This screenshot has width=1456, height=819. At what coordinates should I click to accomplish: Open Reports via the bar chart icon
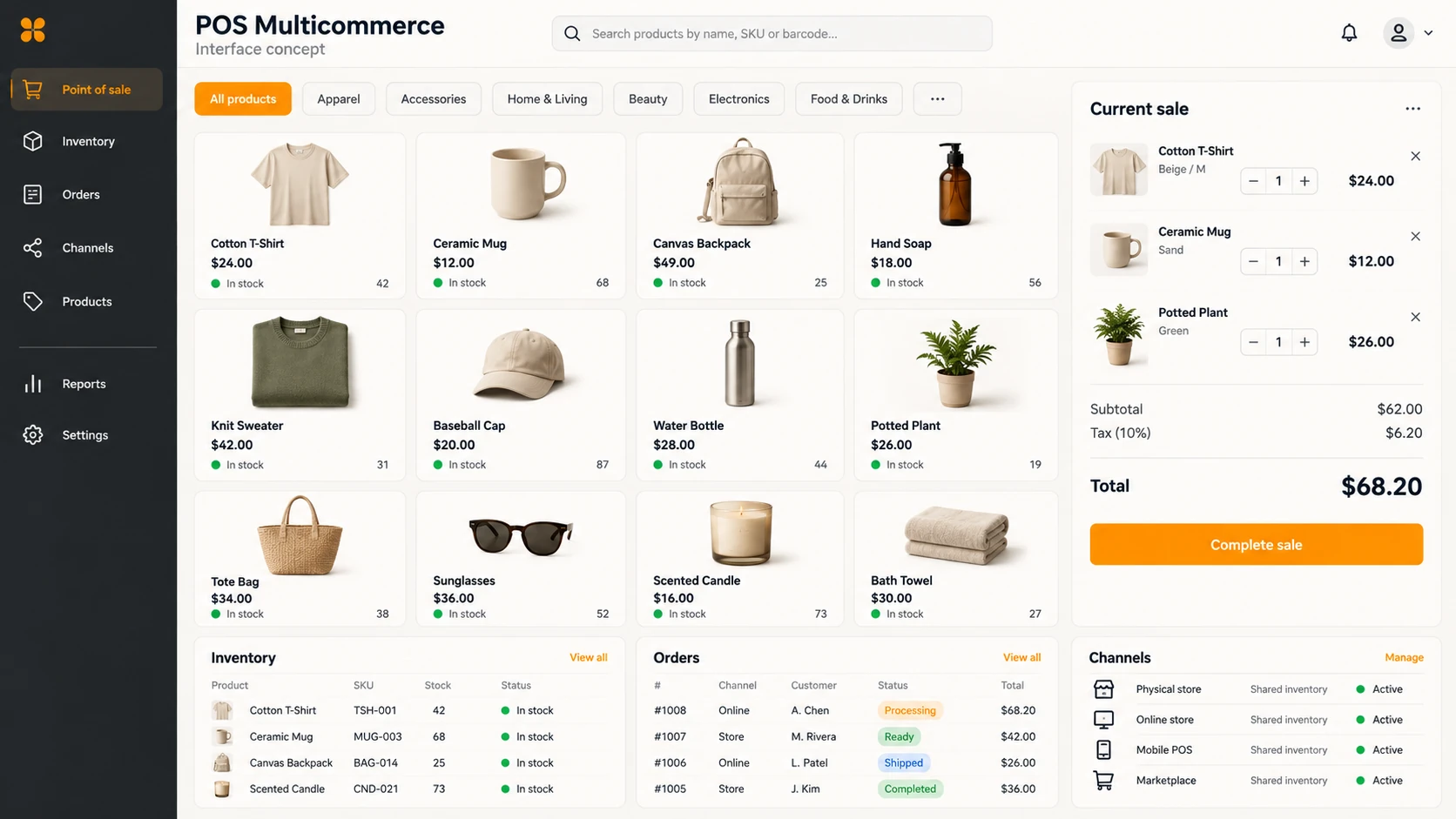[33, 384]
